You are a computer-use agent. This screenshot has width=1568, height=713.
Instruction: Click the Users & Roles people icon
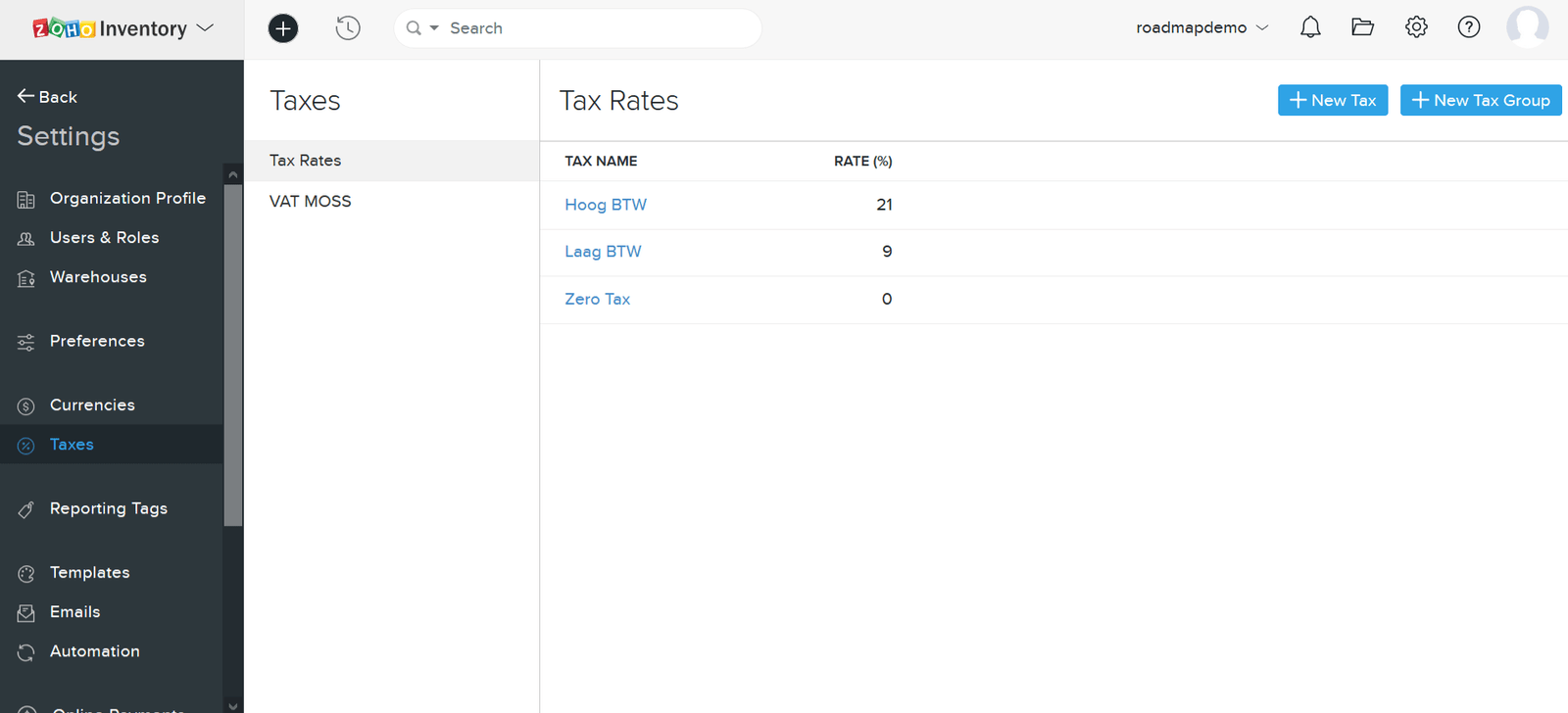(26, 239)
